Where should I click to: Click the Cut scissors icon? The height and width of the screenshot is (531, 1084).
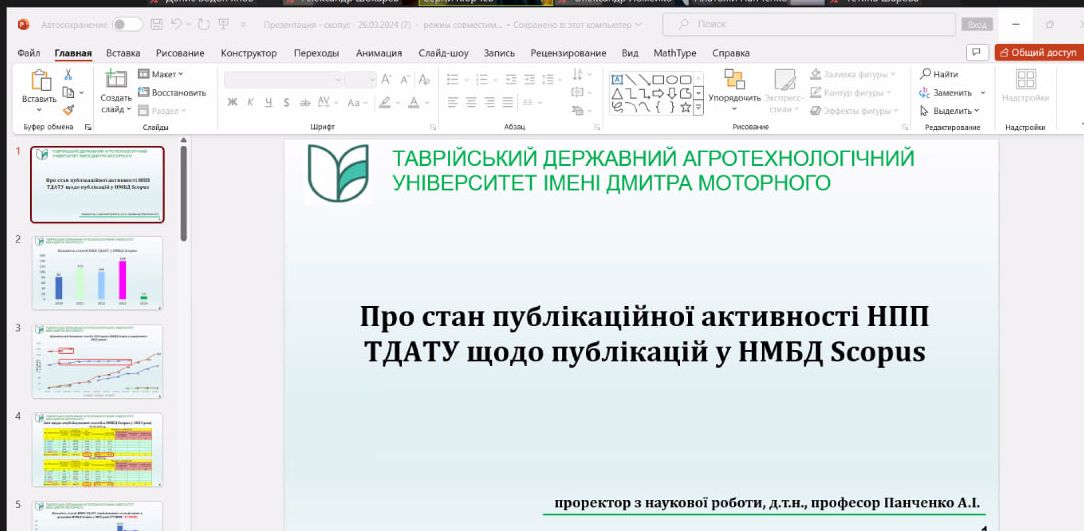68,75
